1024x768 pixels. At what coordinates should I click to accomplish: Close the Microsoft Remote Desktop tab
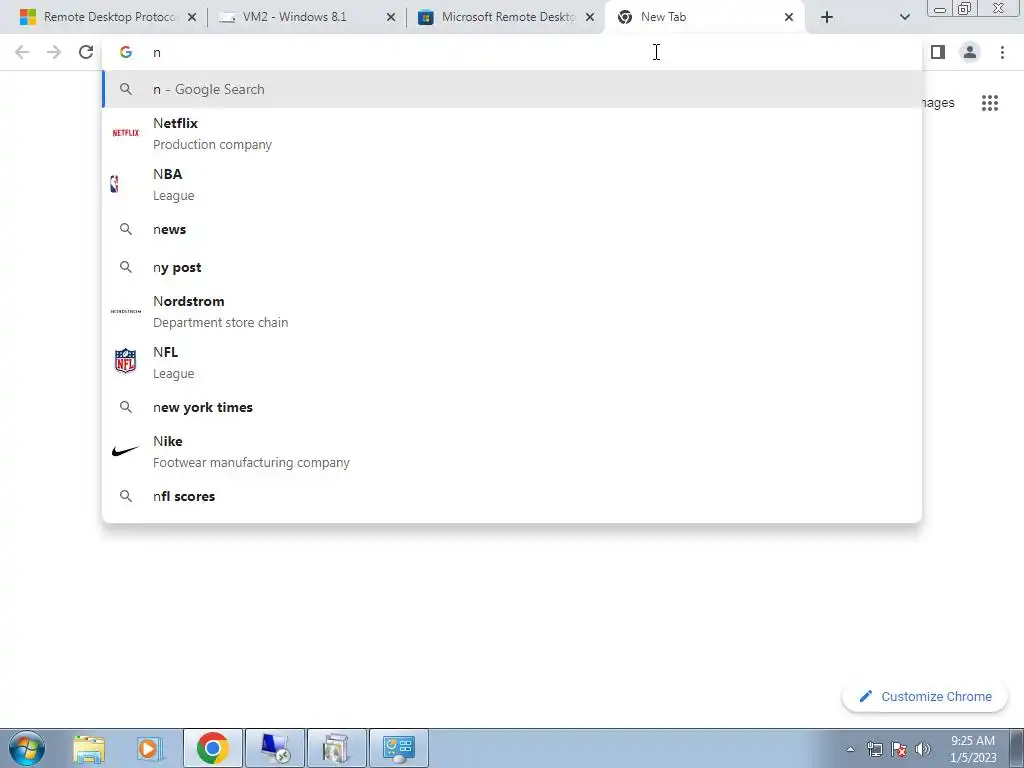[590, 18]
